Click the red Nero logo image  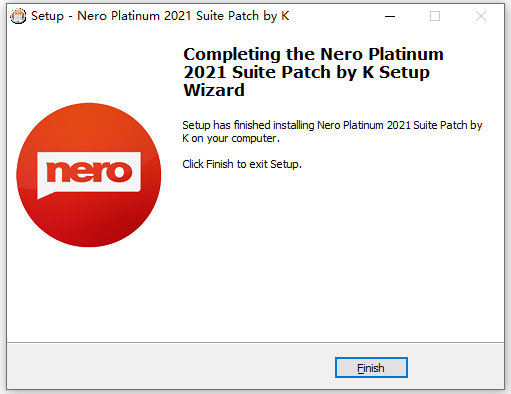(89, 175)
